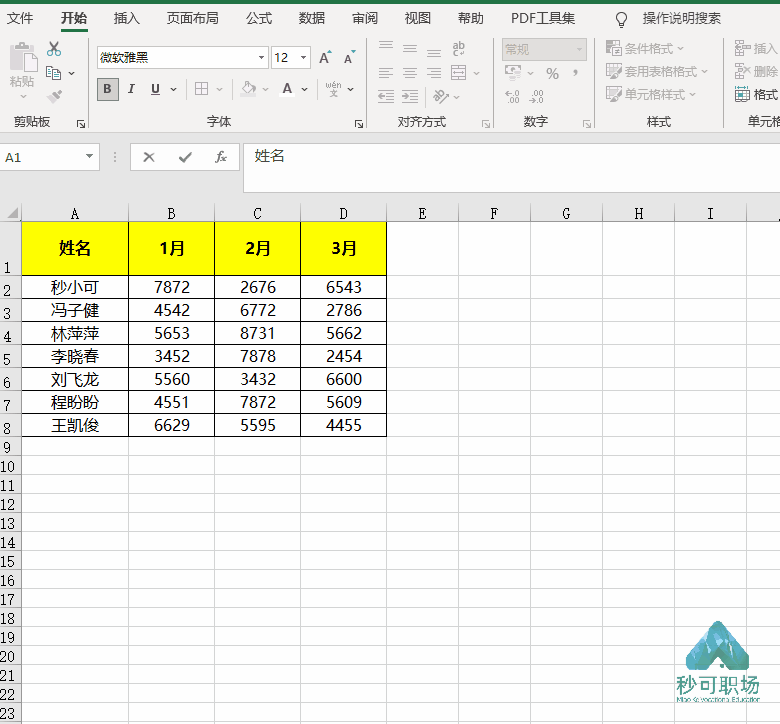
Task: Expand font color dropdown arrow
Action: (x=304, y=90)
